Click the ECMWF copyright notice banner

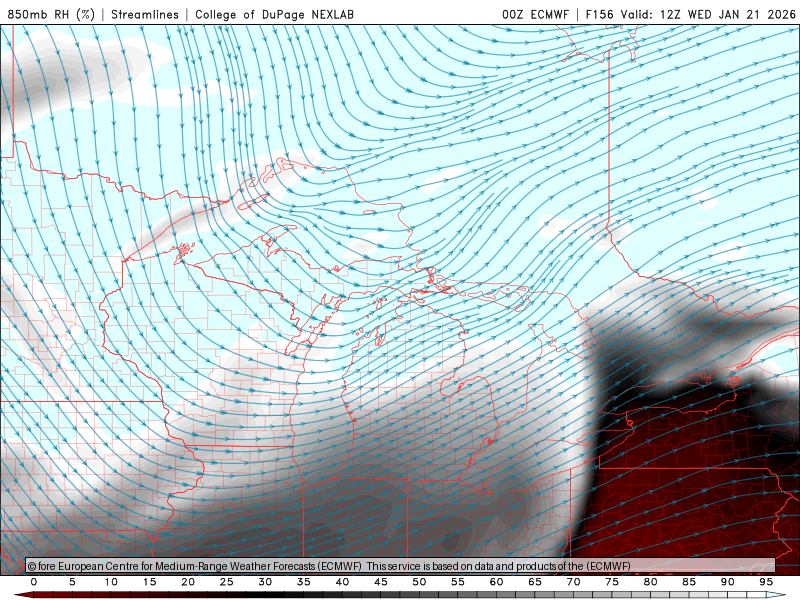coord(401,566)
